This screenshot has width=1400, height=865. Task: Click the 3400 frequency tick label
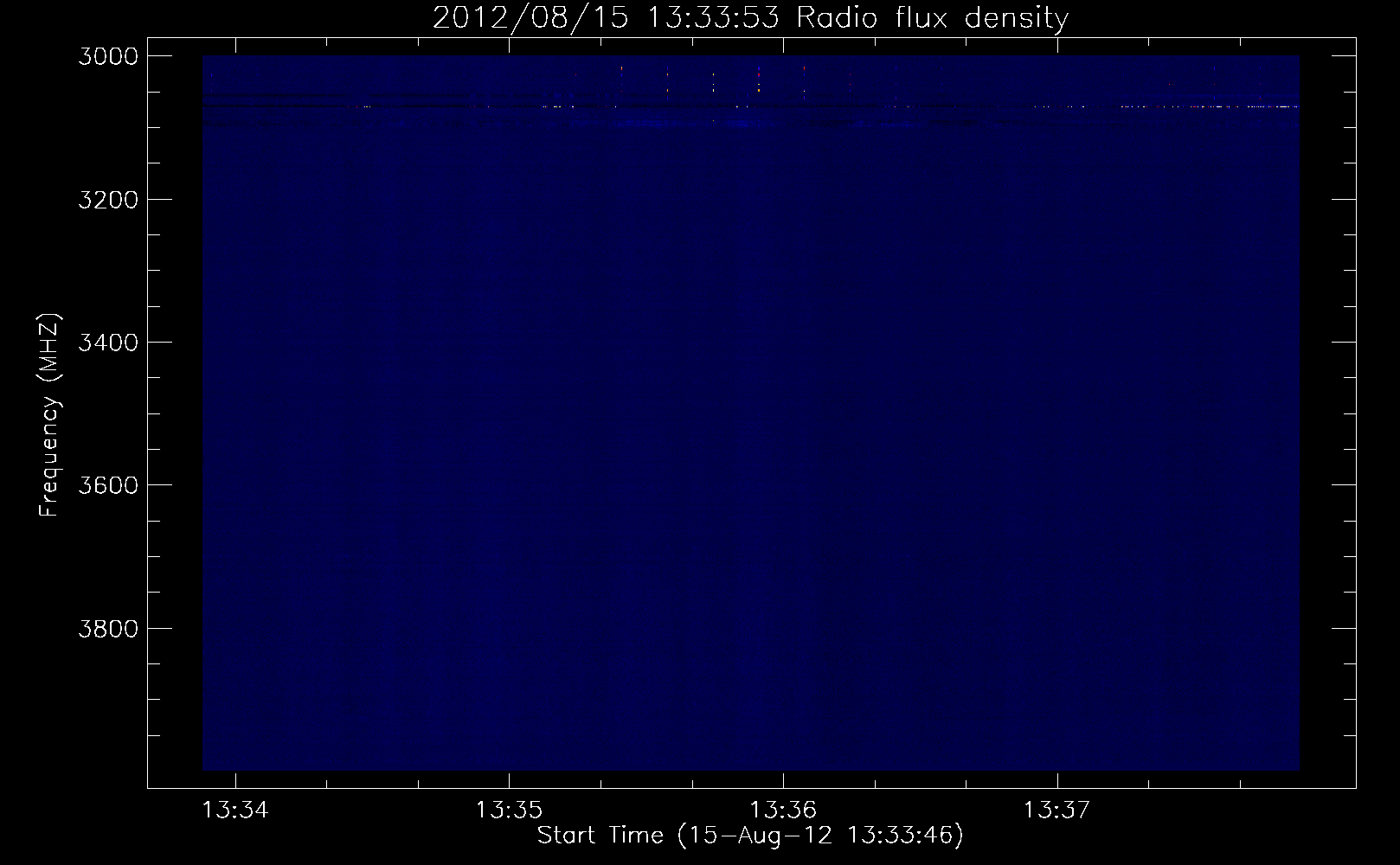tap(109, 342)
